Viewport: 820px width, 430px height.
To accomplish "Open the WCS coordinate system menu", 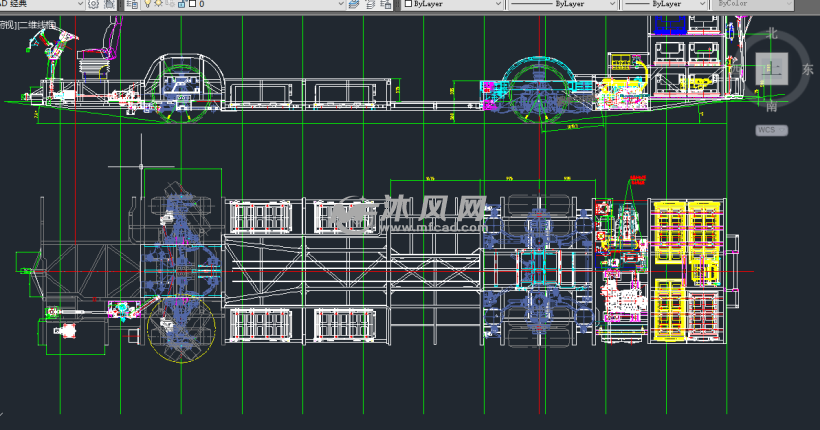I will (x=771, y=130).
